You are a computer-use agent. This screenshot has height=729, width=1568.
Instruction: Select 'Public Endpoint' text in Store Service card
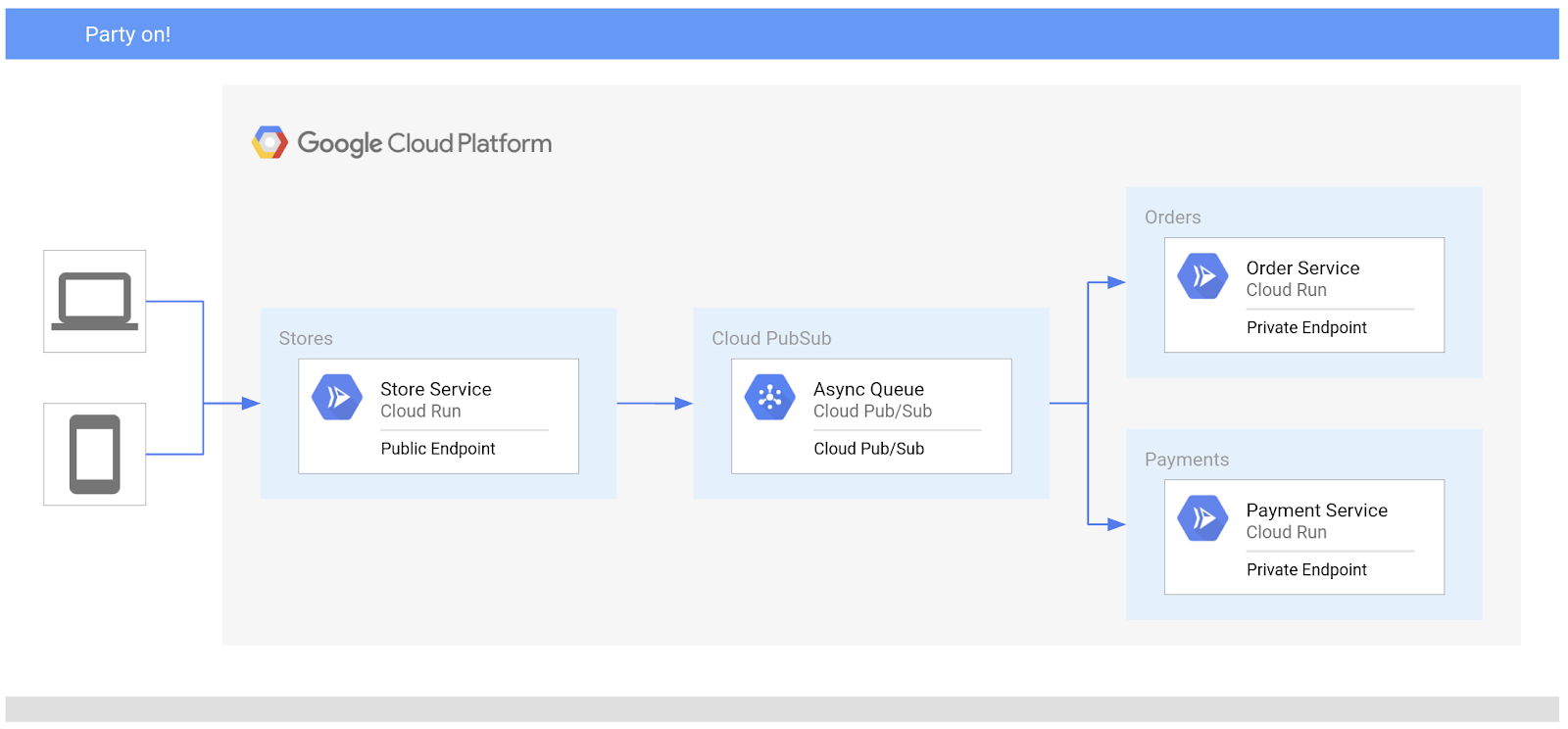(438, 449)
